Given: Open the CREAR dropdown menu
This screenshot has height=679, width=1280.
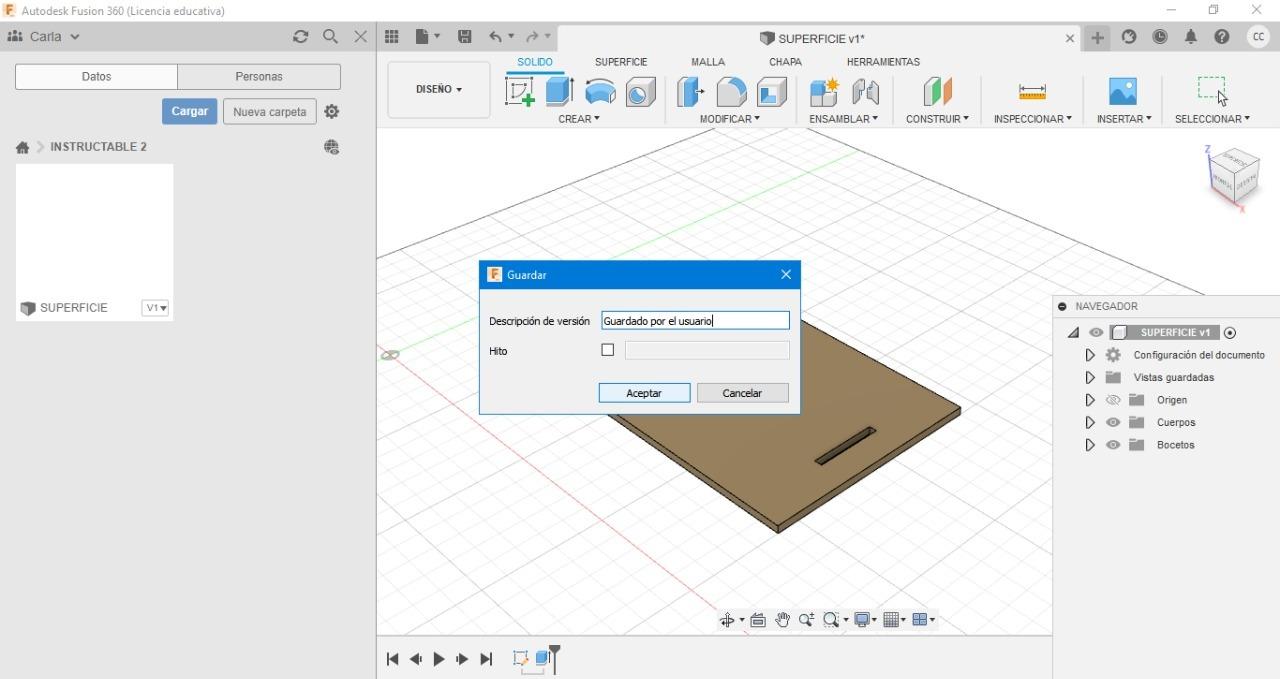Looking at the screenshot, I should click(x=579, y=119).
